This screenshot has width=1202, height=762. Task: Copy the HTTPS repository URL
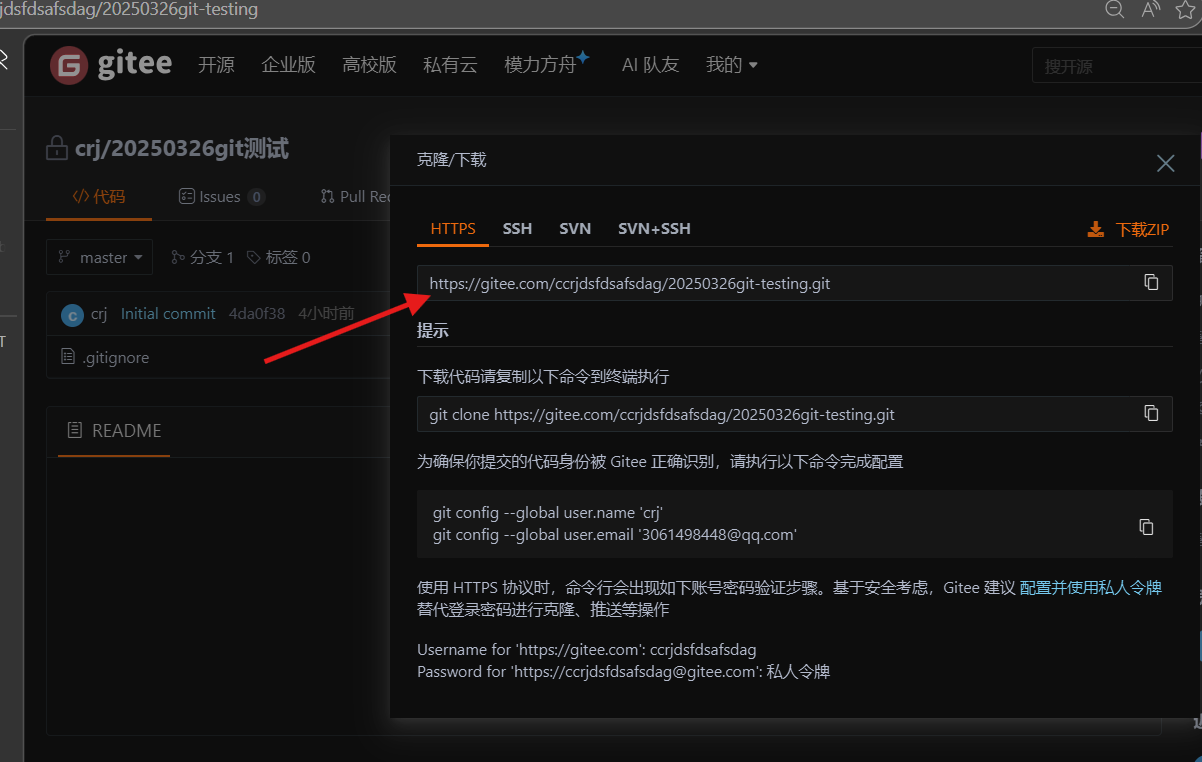pos(1151,283)
